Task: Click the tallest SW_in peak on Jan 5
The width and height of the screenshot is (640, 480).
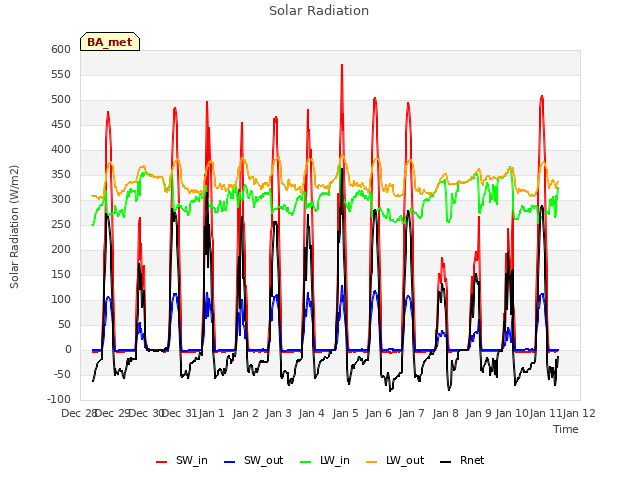Action: [342, 65]
